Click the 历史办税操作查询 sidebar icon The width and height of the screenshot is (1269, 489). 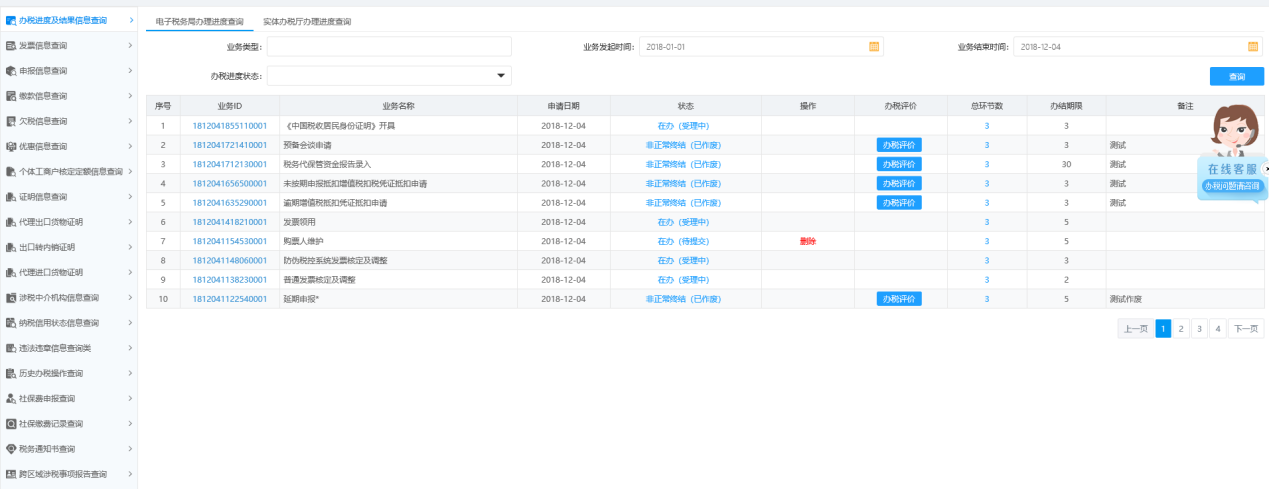click(x=11, y=373)
